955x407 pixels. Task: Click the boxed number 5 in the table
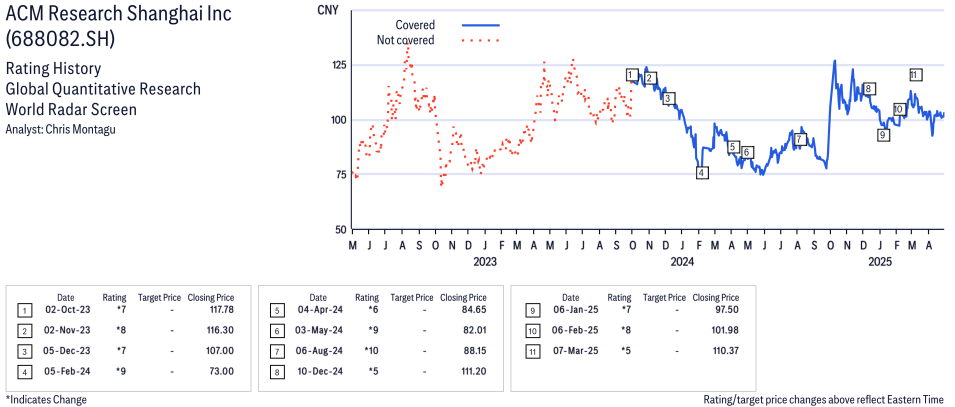point(277,311)
